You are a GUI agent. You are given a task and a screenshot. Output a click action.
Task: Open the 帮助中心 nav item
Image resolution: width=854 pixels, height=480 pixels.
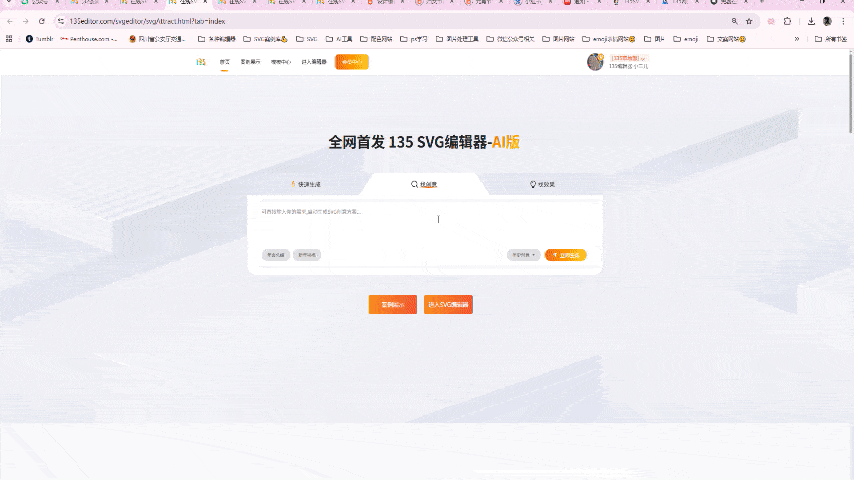281,62
